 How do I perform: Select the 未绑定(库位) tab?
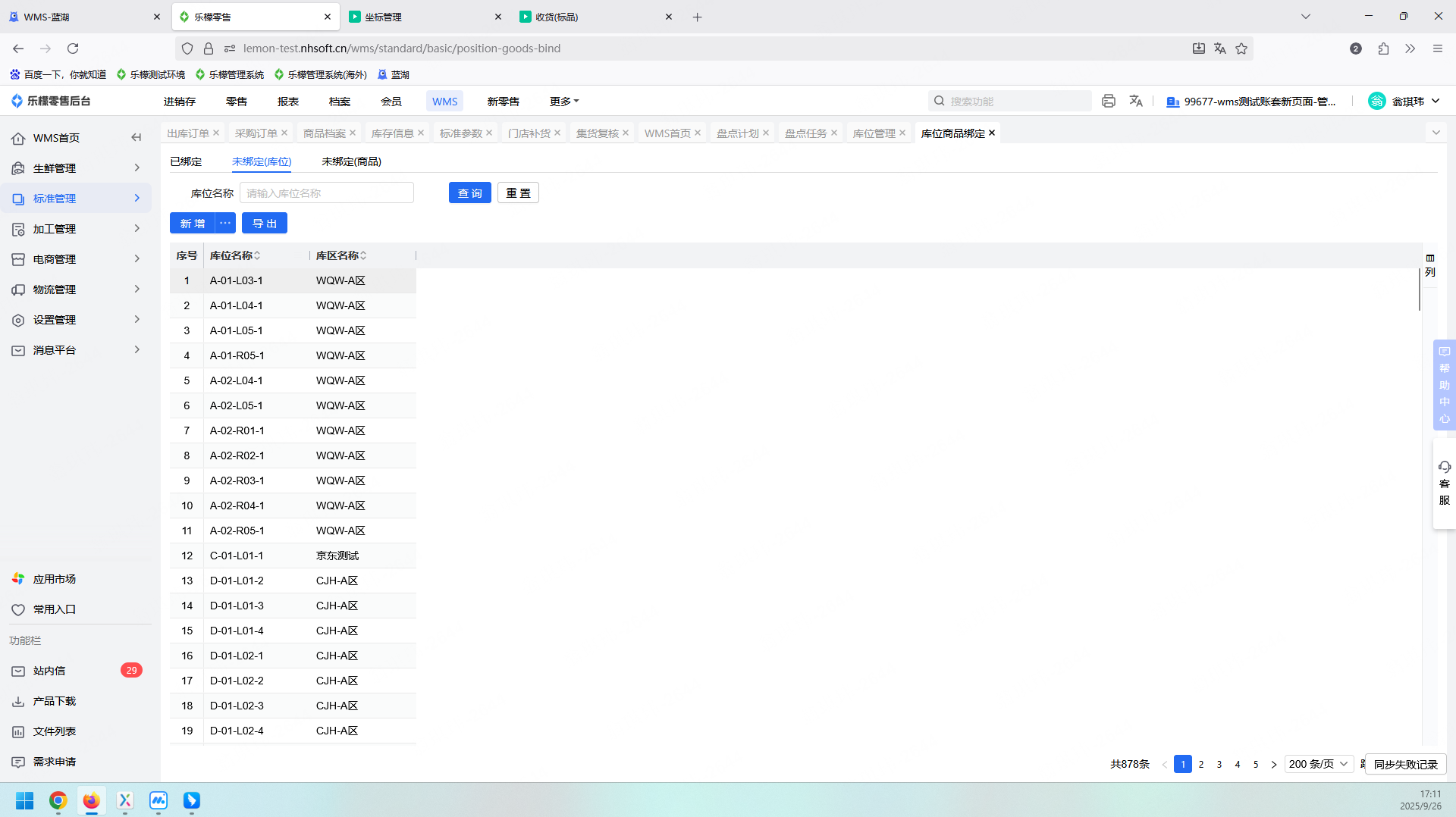point(262,161)
